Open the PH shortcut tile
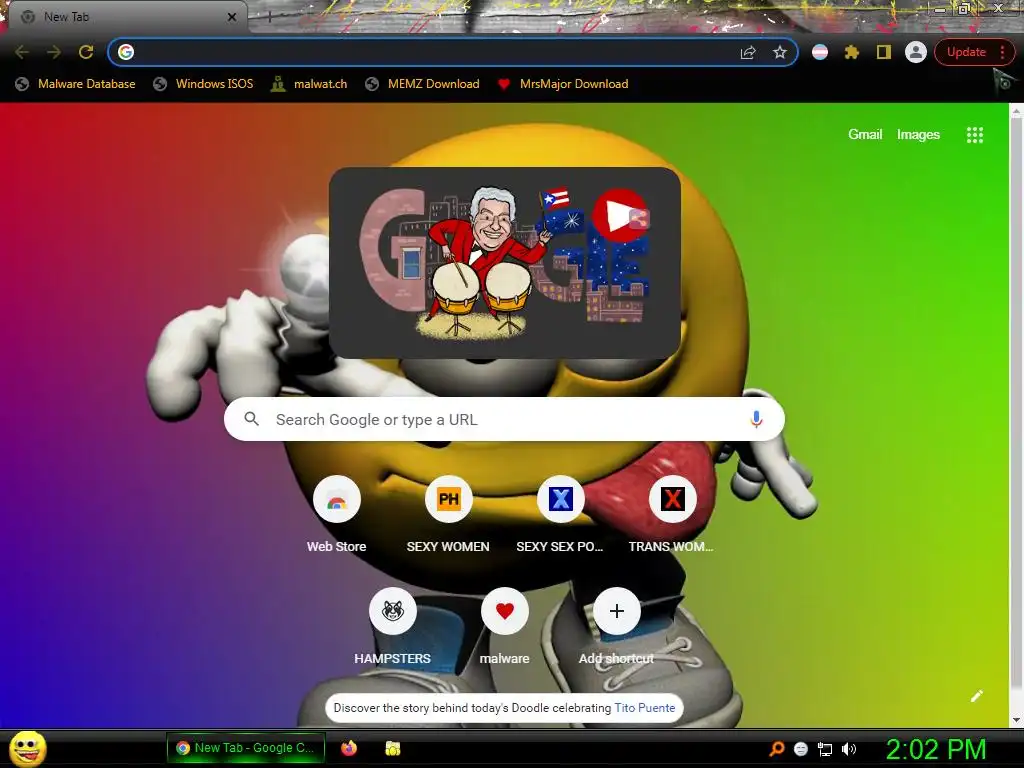1024x768 pixels. click(448, 500)
